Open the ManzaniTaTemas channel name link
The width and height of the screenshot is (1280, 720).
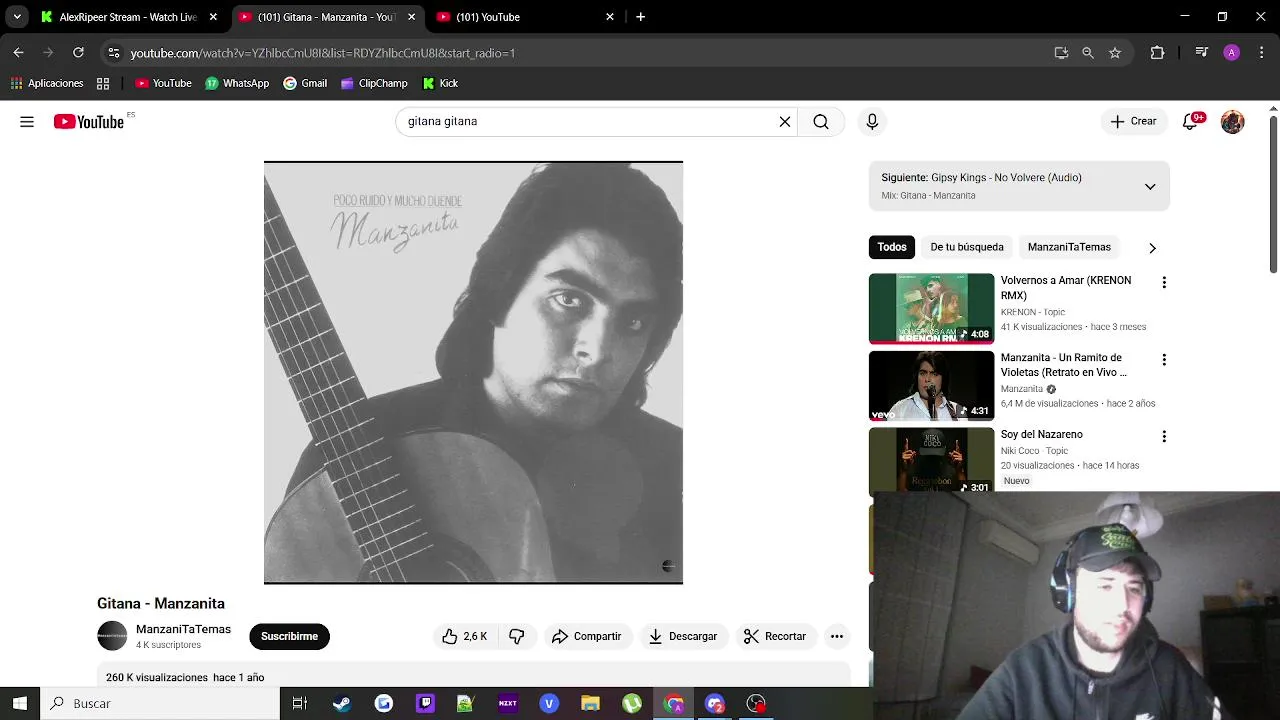click(183, 629)
